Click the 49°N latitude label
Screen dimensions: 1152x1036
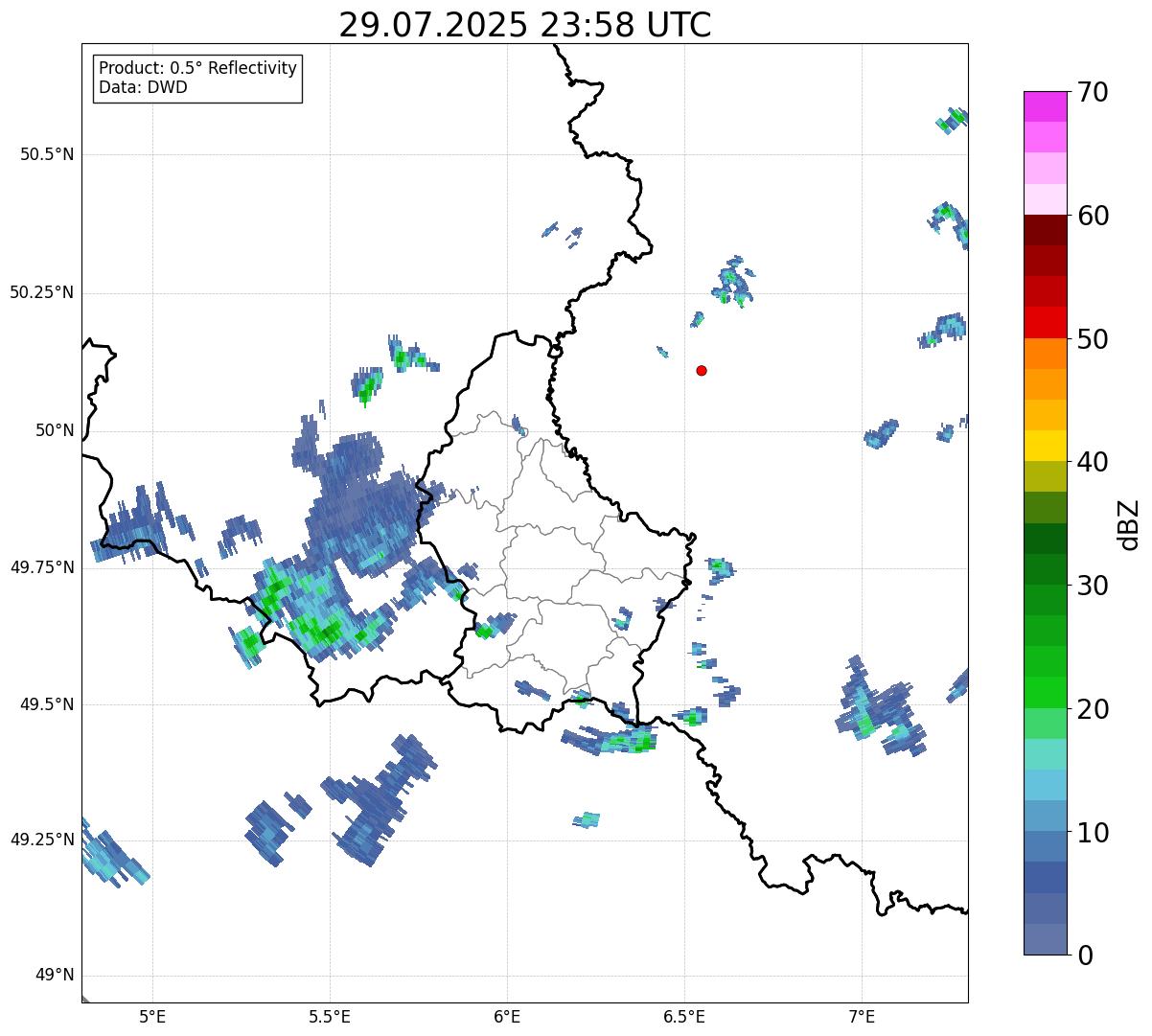click(55, 976)
